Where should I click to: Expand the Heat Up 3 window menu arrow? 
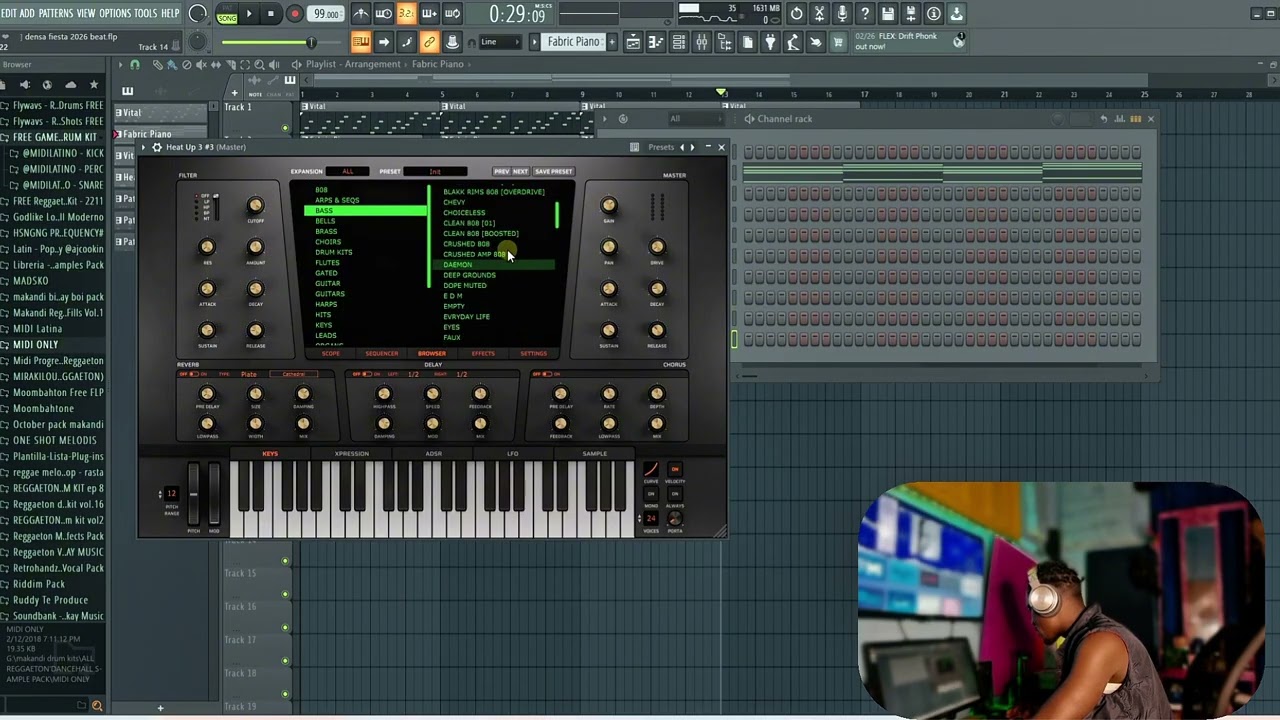point(144,147)
